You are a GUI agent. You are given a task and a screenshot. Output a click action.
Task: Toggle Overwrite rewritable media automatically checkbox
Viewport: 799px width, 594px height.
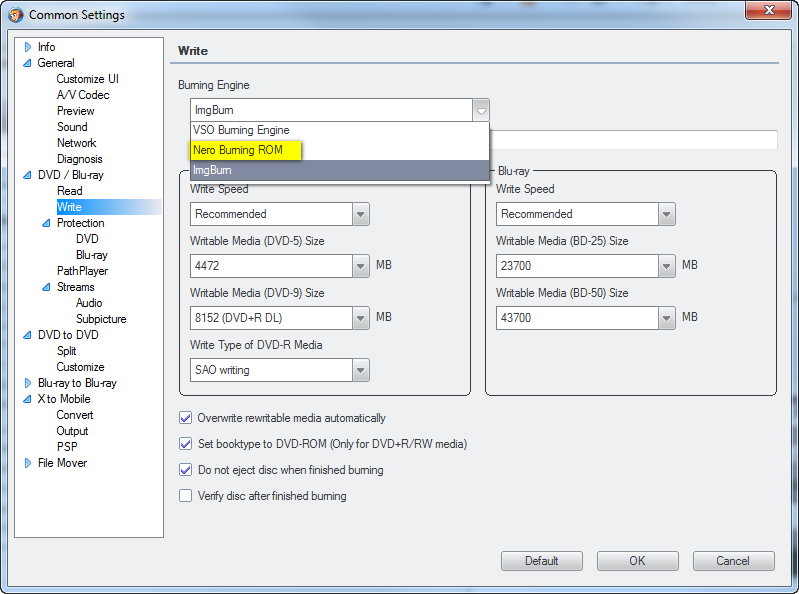[x=185, y=418]
